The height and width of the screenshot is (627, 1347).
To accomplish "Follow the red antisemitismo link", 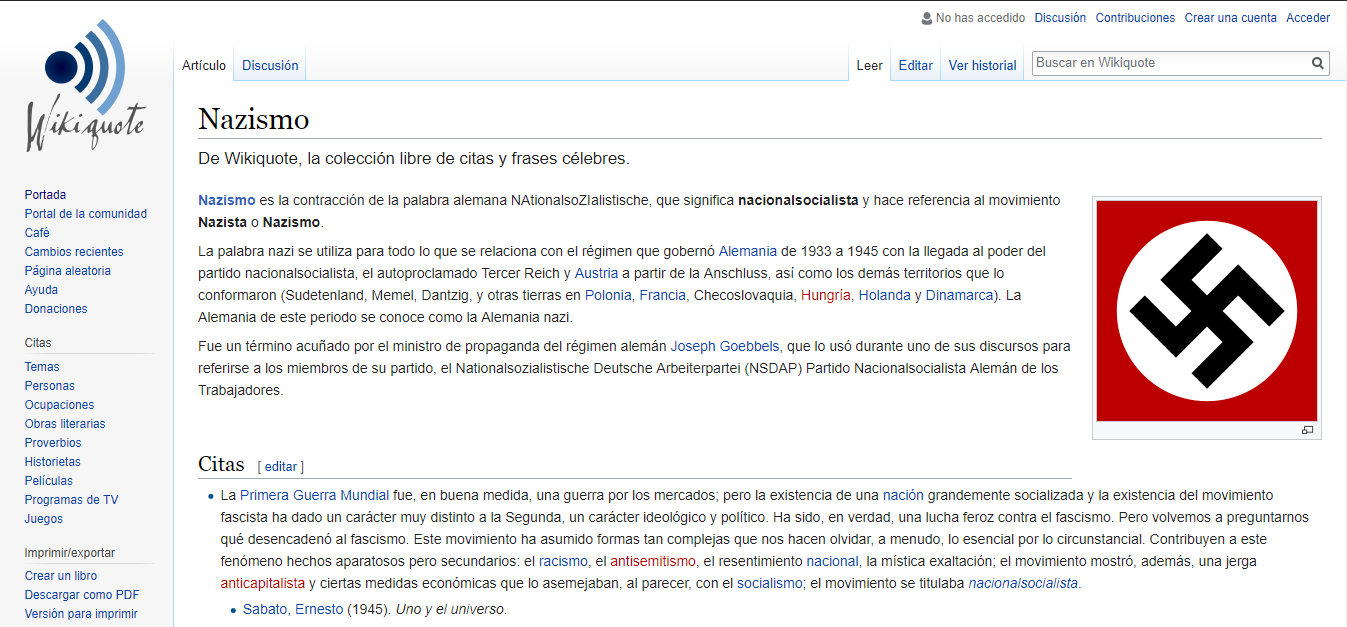I will pyautogui.click(x=653, y=561).
